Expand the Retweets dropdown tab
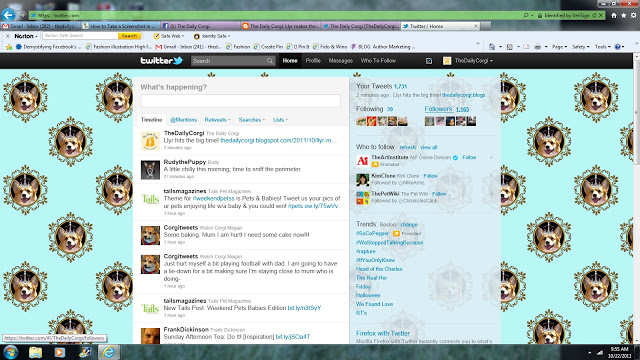 [218, 120]
